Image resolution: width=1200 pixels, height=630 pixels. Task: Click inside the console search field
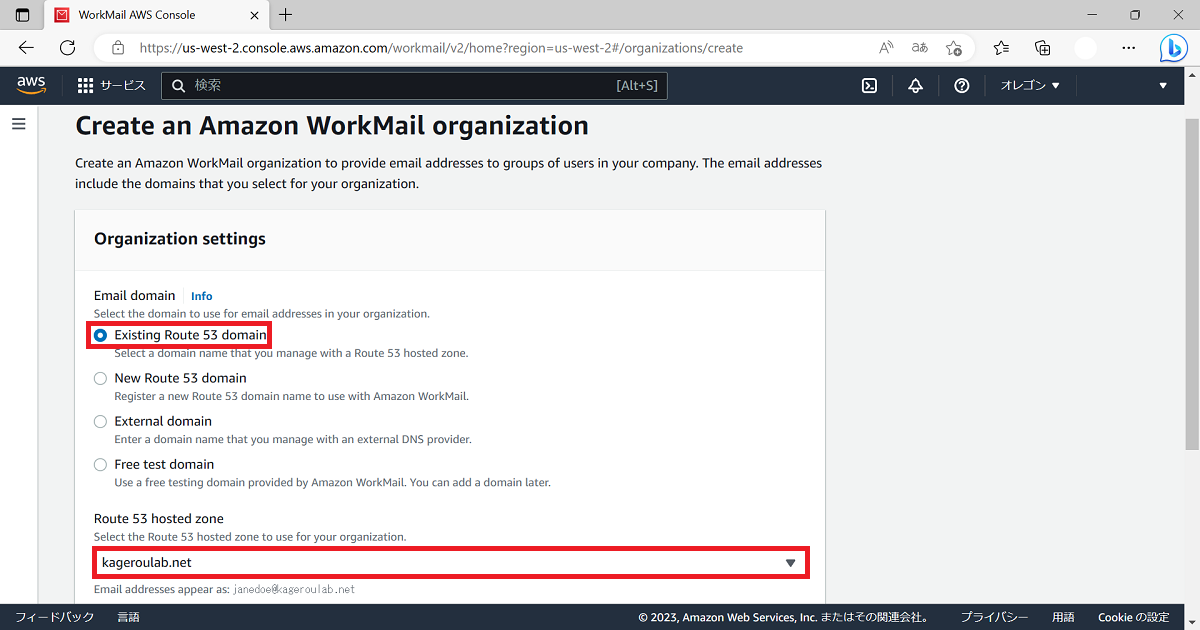coord(400,85)
